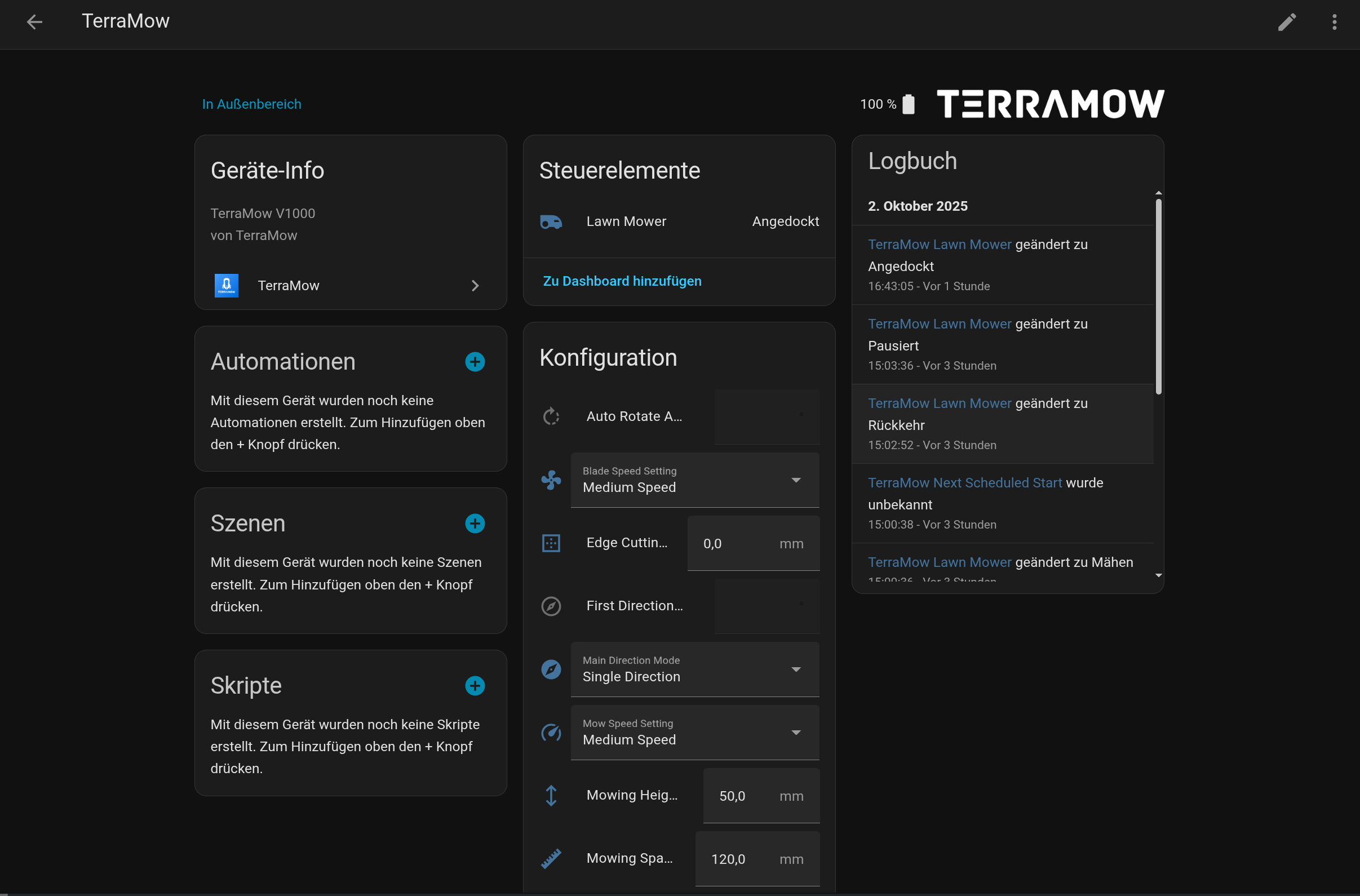Click Zu Dashboard hinzufügen

click(622, 281)
